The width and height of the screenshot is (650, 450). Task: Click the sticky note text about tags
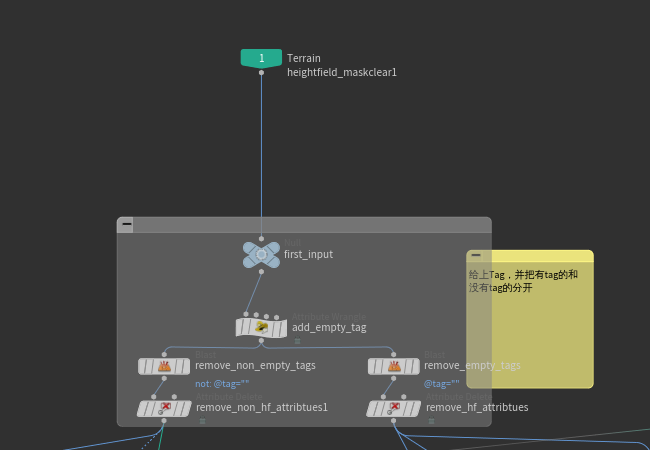click(523, 281)
